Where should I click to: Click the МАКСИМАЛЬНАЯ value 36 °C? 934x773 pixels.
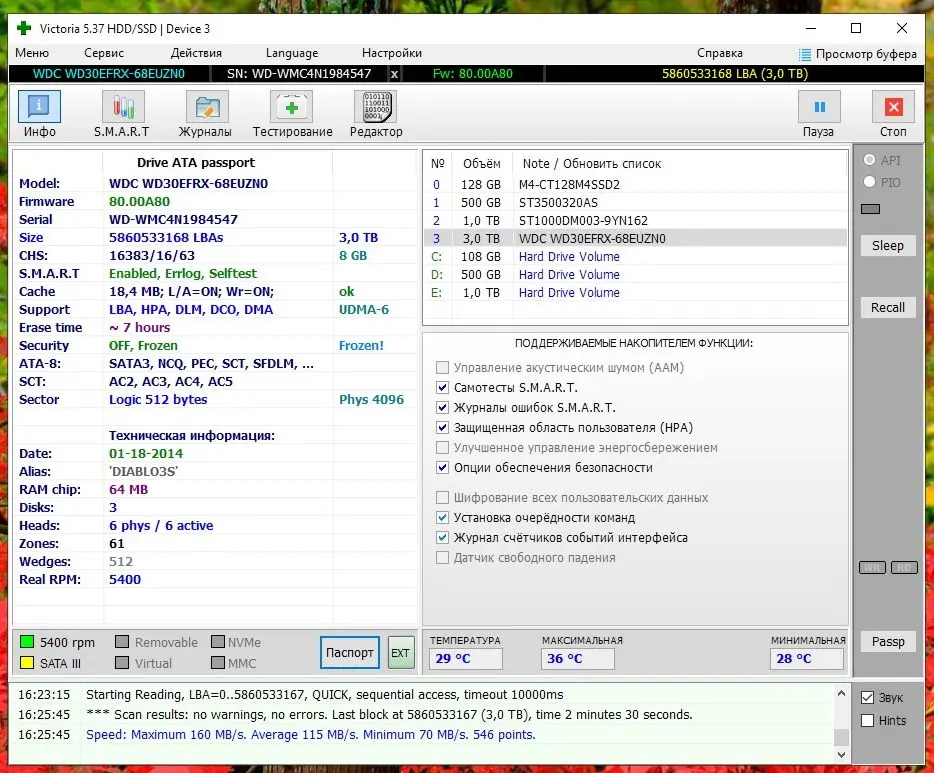click(x=577, y=659)
